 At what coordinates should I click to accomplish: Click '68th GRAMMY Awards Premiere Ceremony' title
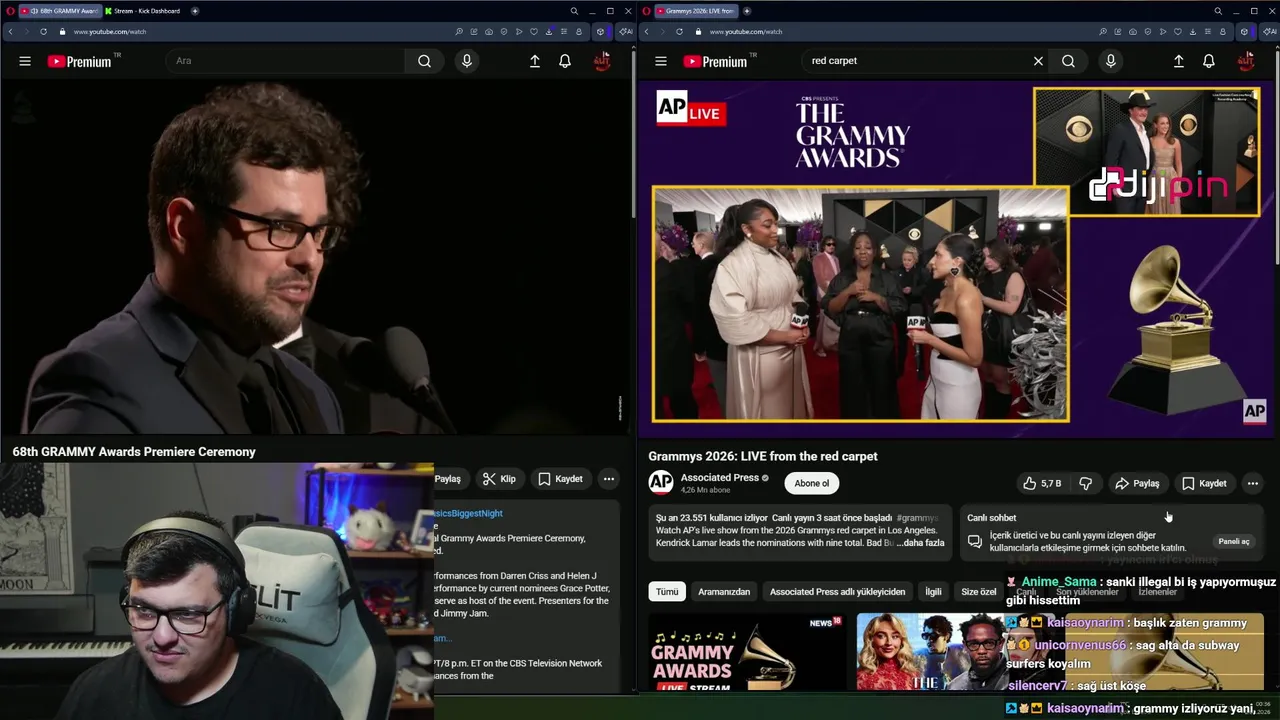[134, 452]
